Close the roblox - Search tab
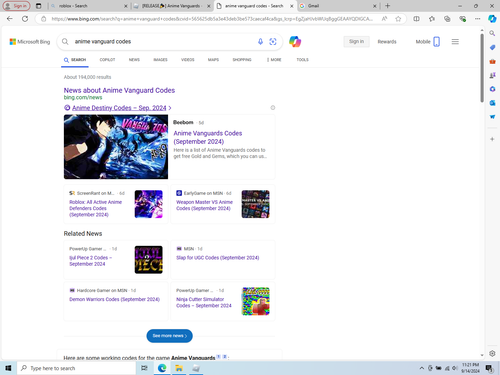 coord(126,6)
